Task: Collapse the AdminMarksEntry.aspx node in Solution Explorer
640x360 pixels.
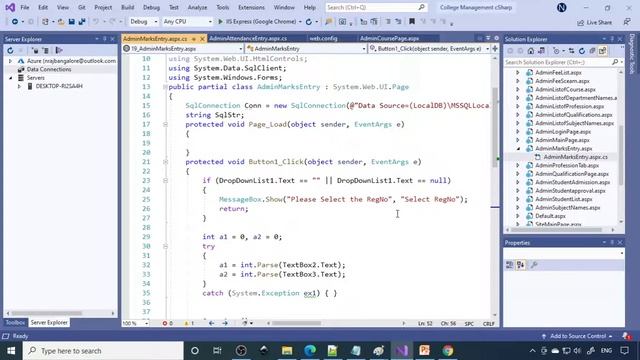Action: click(518, 149)
